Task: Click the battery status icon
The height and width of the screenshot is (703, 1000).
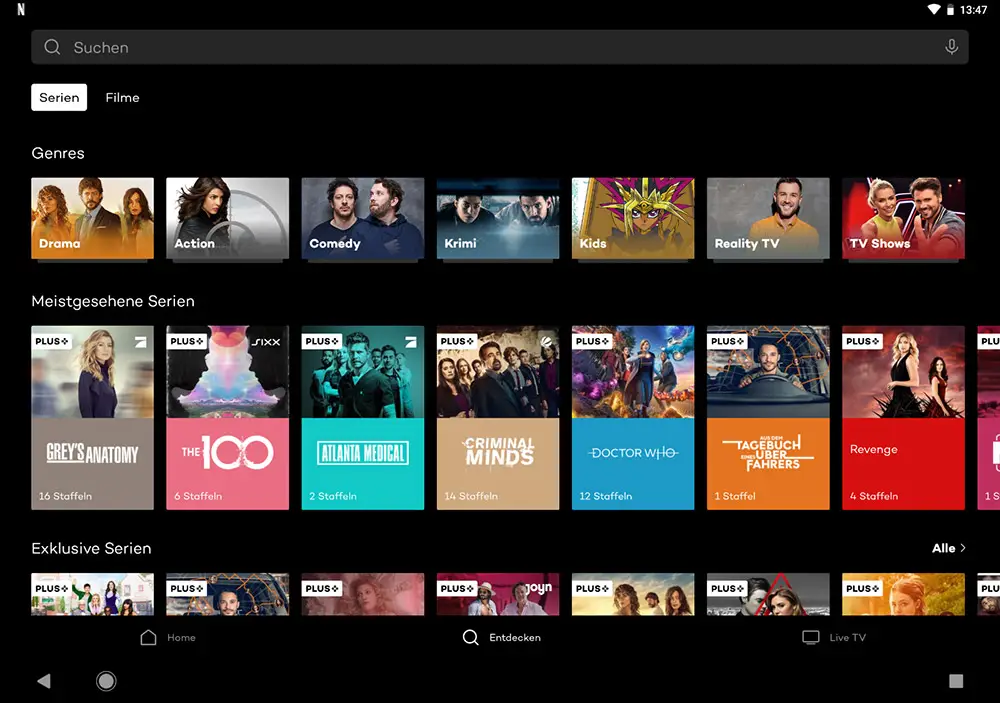Action: [950, 10]
